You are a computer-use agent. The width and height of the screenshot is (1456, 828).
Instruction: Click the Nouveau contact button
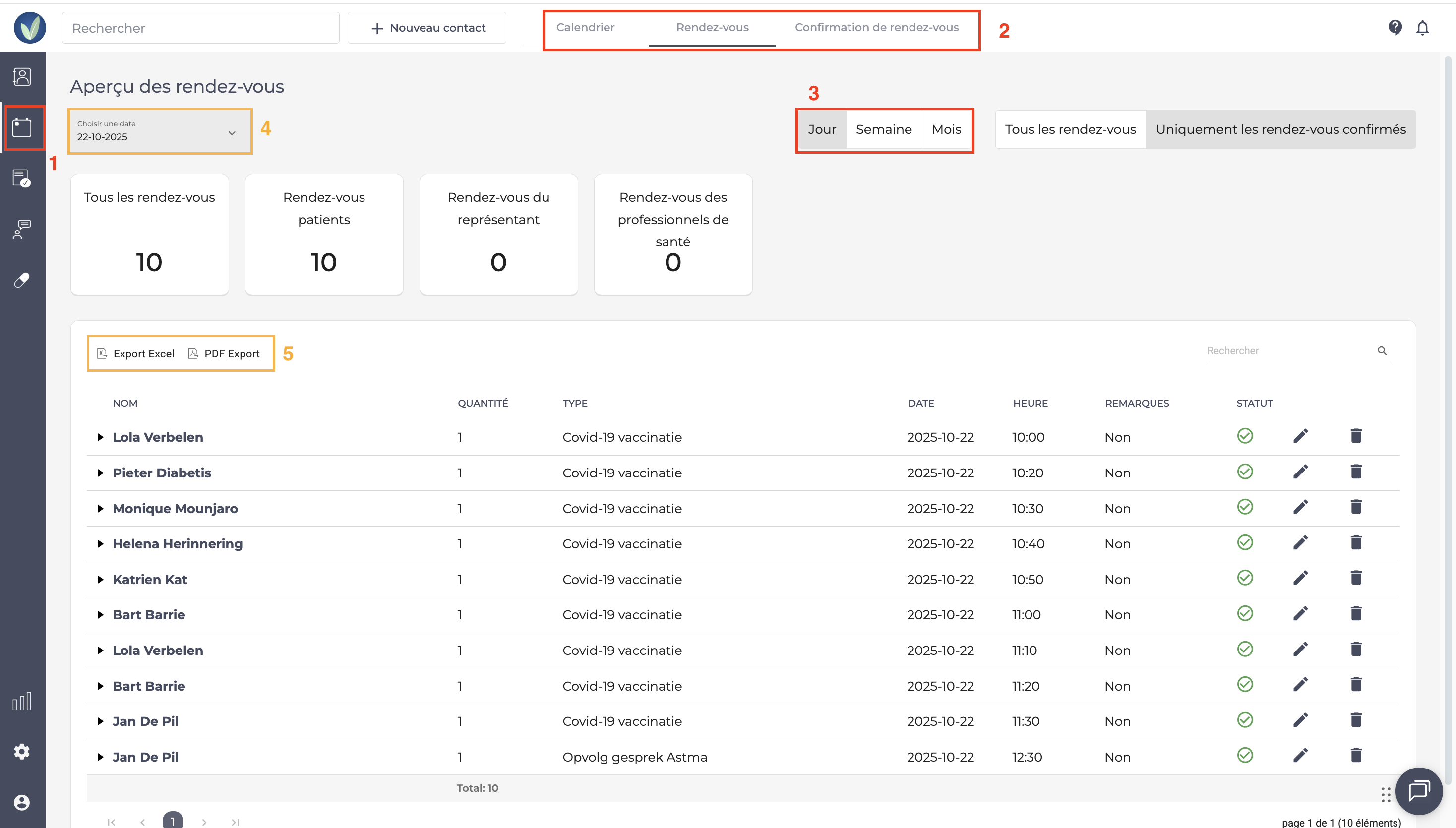[427, 28]
